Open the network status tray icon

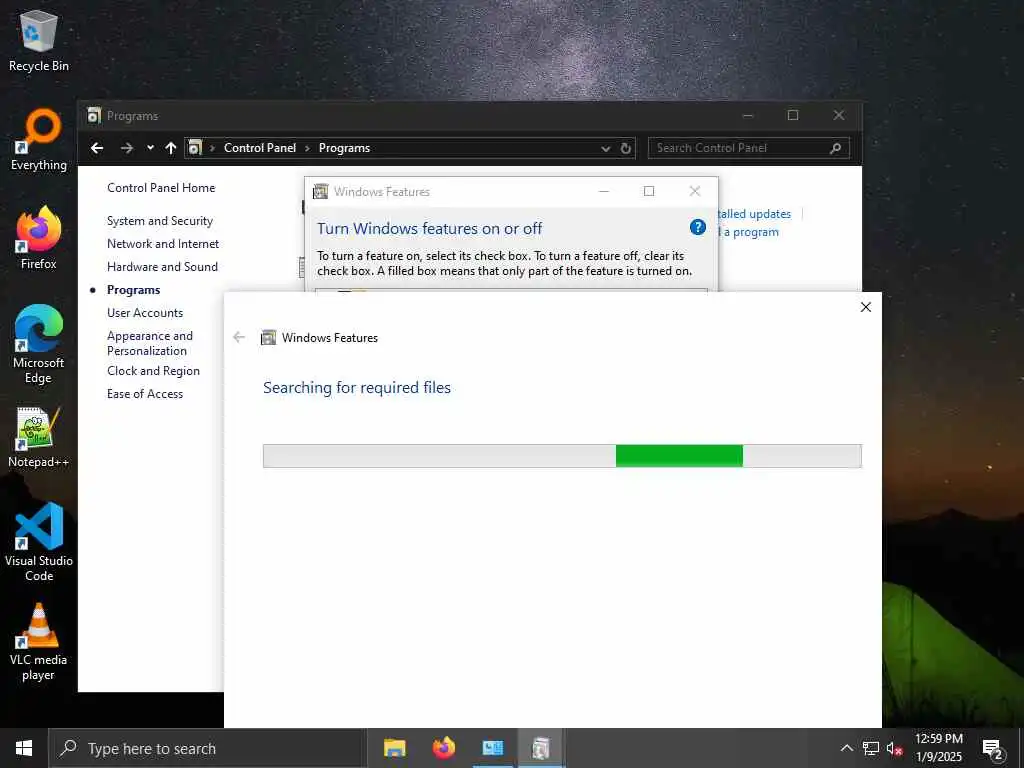pos(871,748)
